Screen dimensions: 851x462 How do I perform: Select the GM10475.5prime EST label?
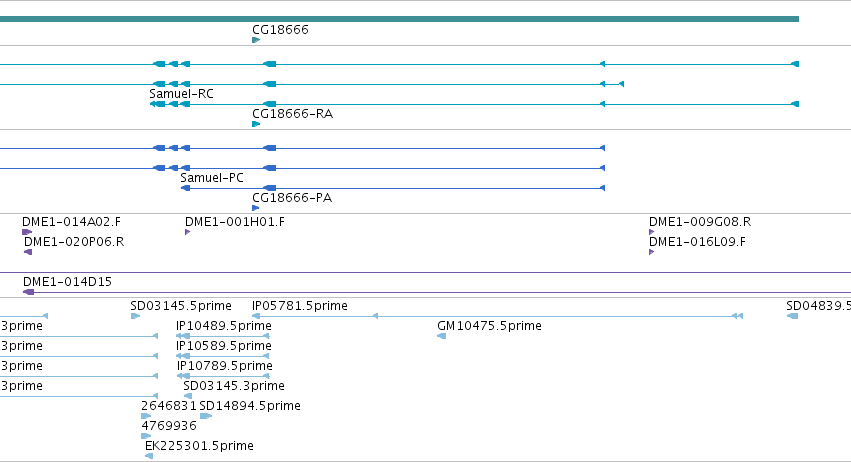(x=489, y=326)
